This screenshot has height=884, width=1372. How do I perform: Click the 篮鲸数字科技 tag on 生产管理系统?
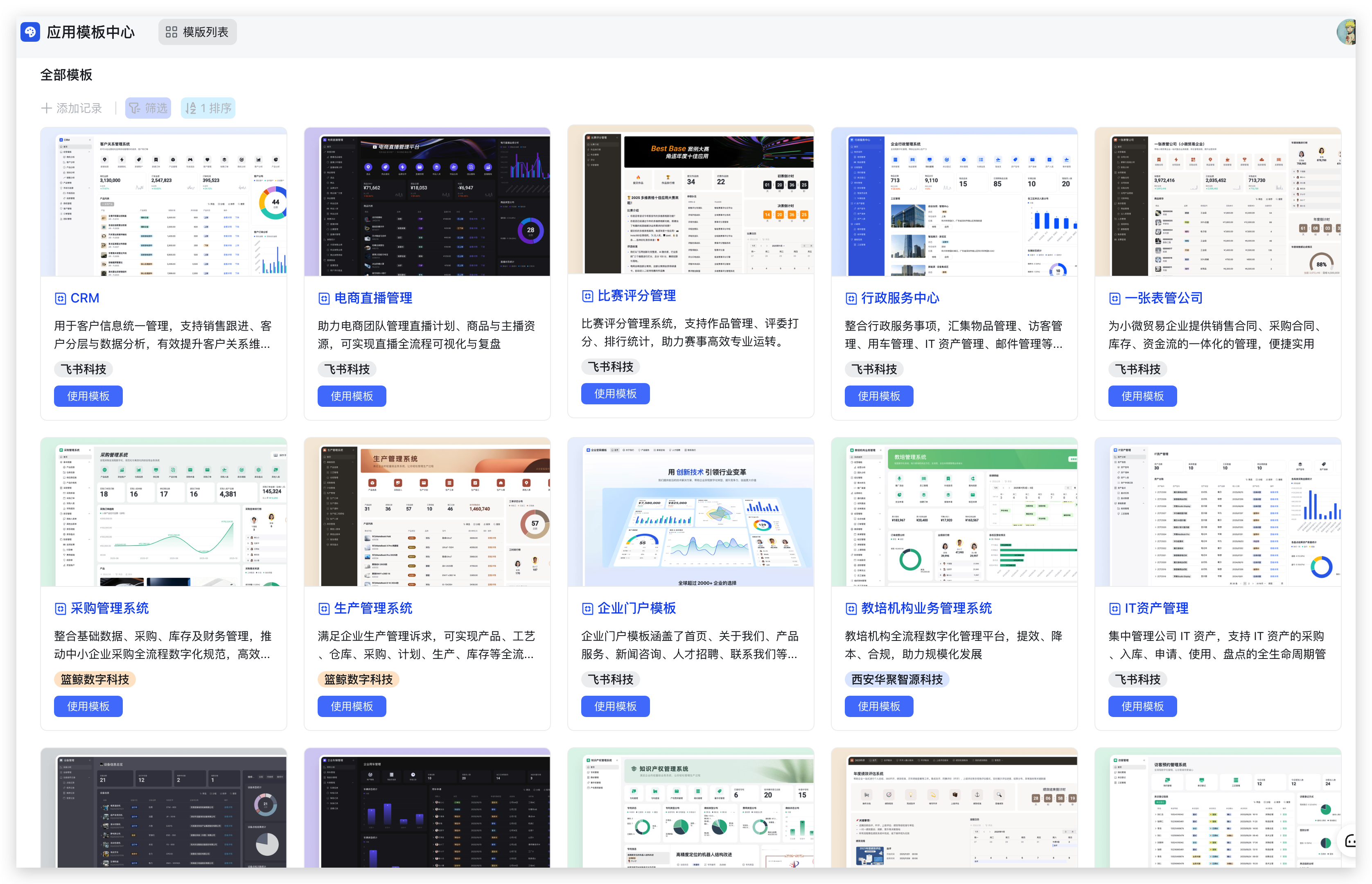[x=358, y=680]
